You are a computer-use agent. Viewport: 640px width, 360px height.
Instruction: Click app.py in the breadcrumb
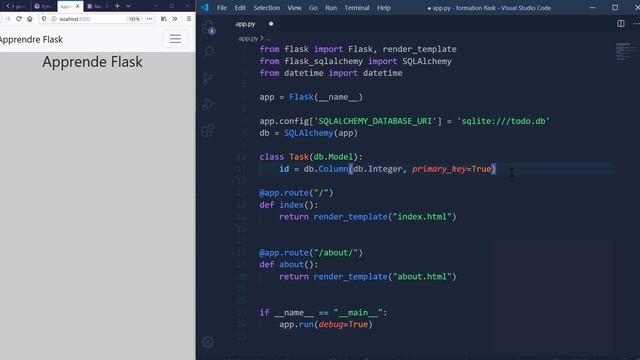click(x=248, y=38)
